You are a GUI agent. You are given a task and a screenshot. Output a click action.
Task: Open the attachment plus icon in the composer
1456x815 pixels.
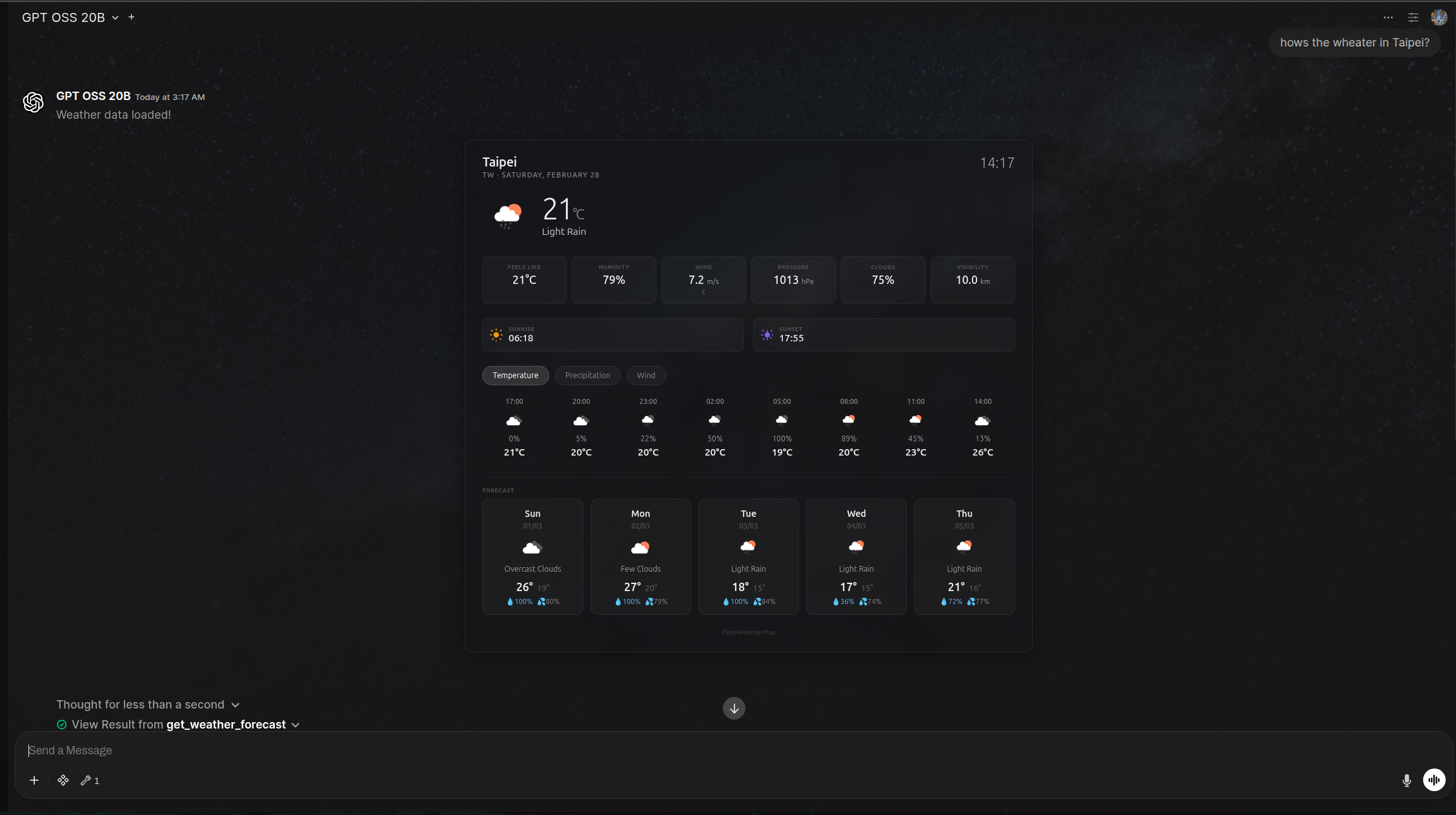(34, 780)
